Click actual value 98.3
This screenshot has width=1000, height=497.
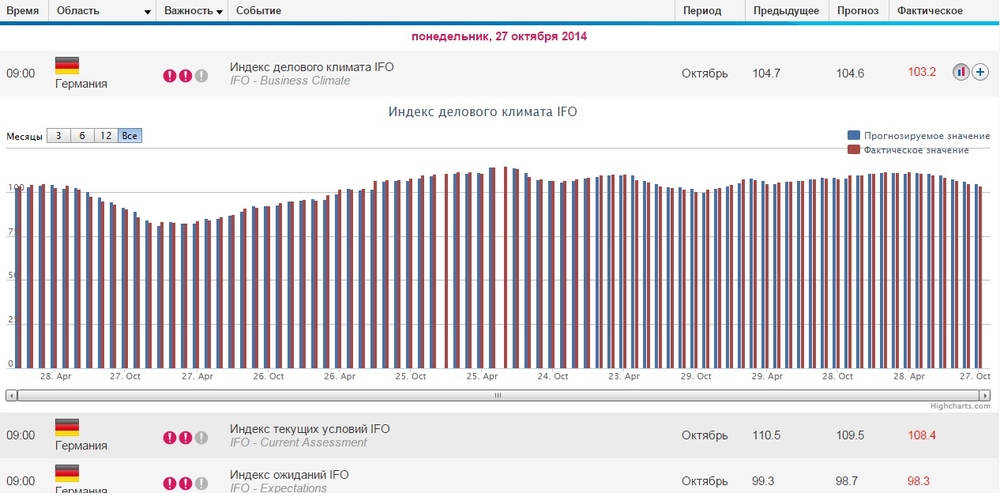(918, 481)
